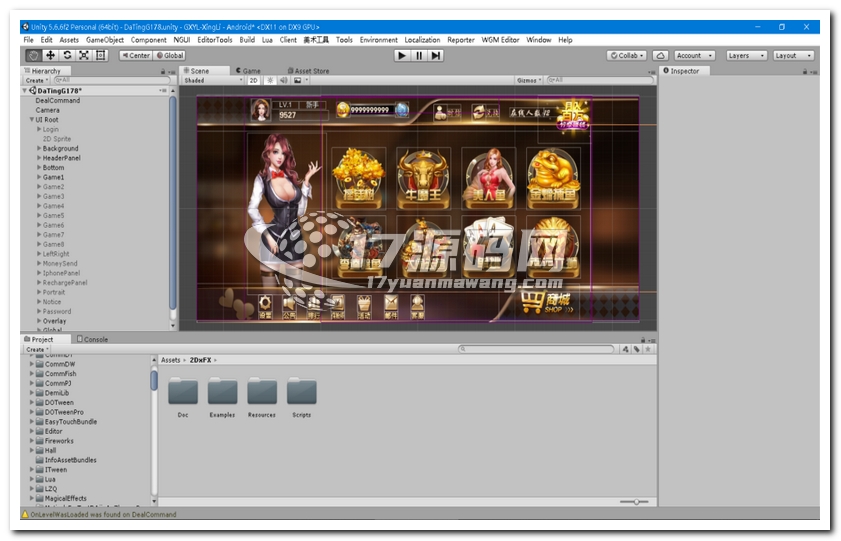Select the Move tool
The image size is (841, 541).
(x=50, y=55)
